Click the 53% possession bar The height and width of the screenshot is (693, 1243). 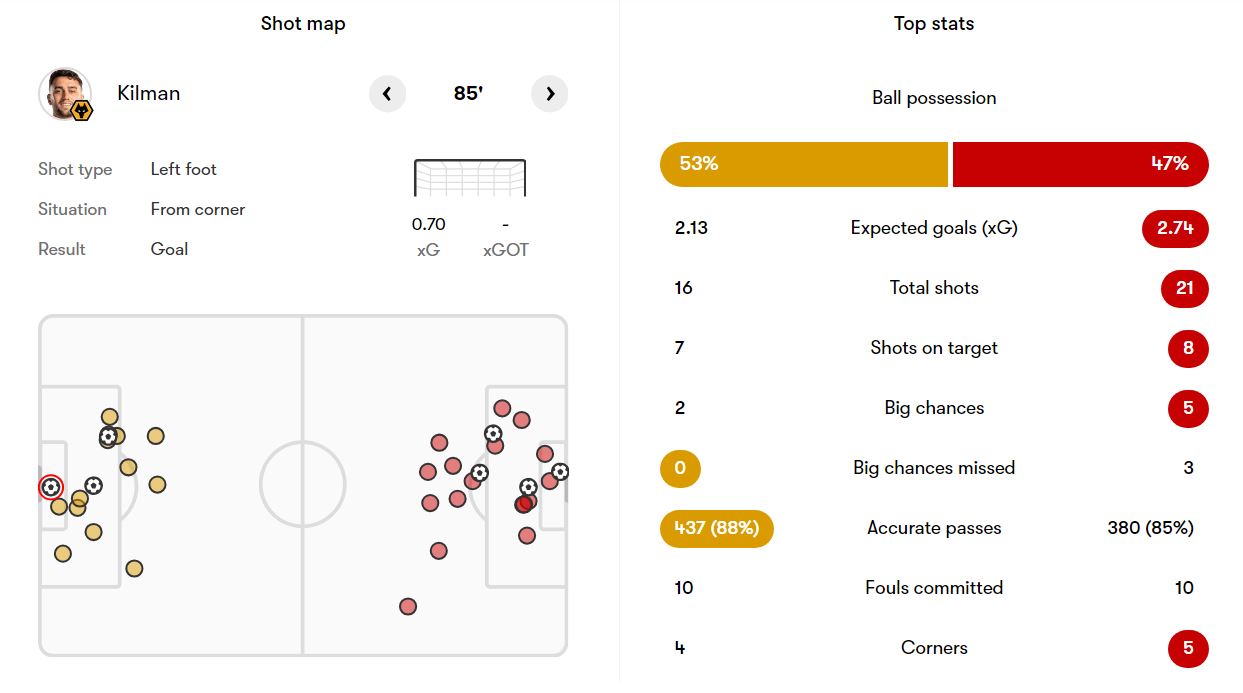point(803,164)
